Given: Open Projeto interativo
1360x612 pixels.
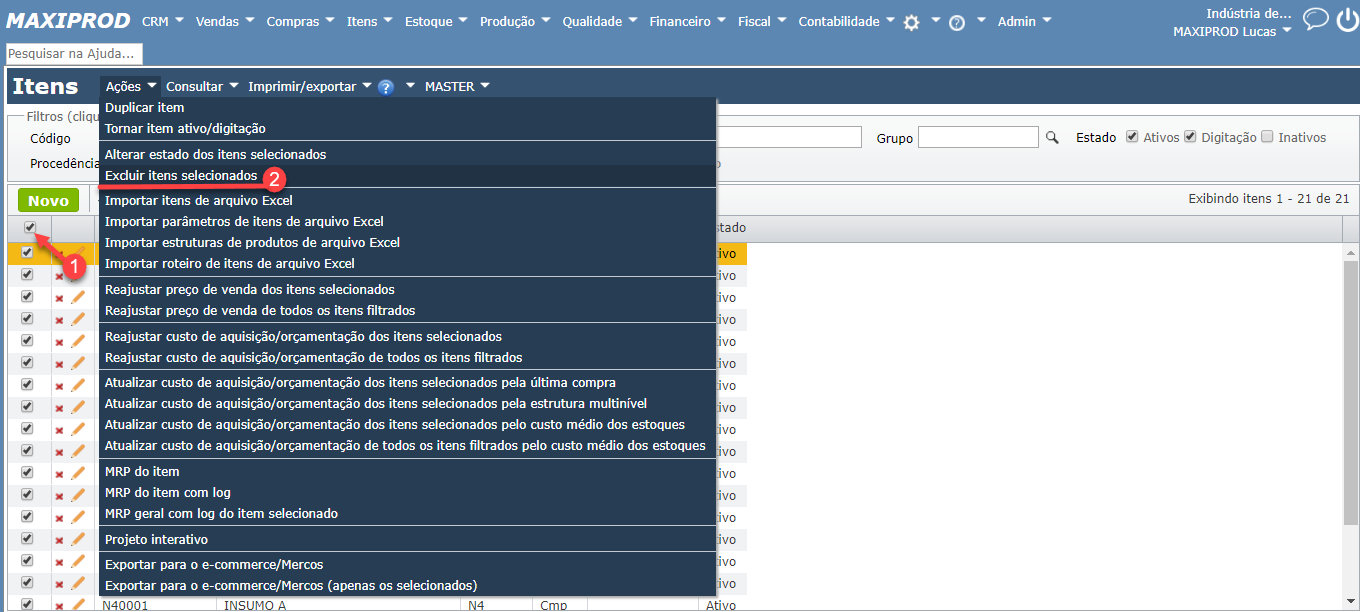Looking at the screenshot, I should [408, 540].
